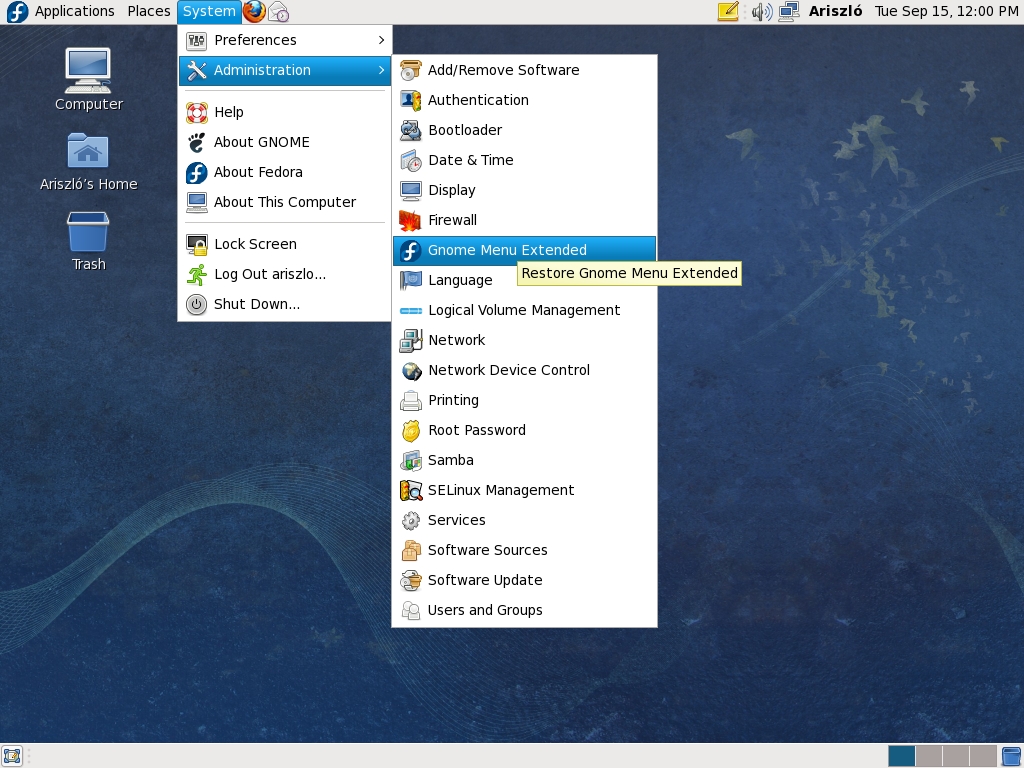Image resolution: width=1024 pixels, height=768 pixels.
Task: Open About This Computer
Action: click(x=285, y=202)
